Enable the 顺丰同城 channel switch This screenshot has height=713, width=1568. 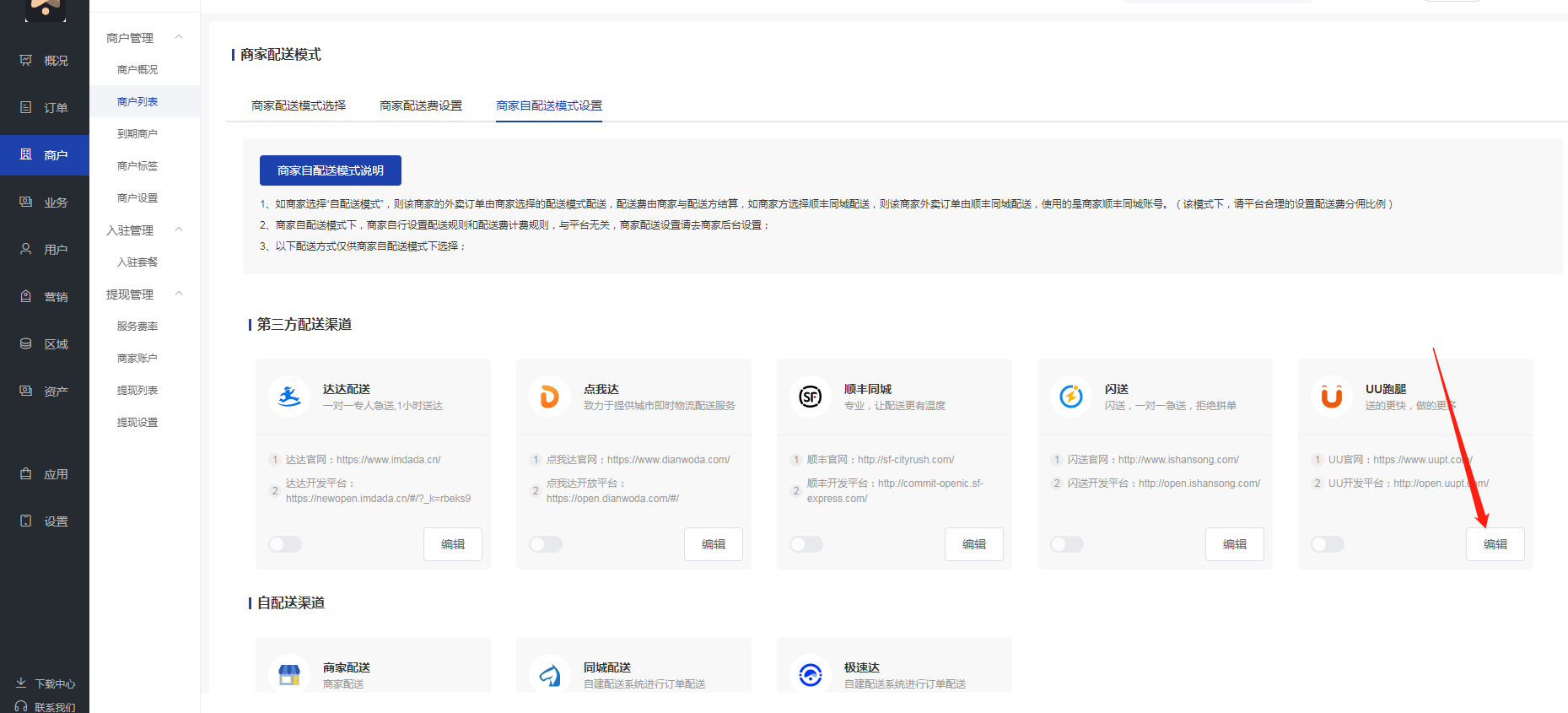pyautogui.click(x=806, y=544)
